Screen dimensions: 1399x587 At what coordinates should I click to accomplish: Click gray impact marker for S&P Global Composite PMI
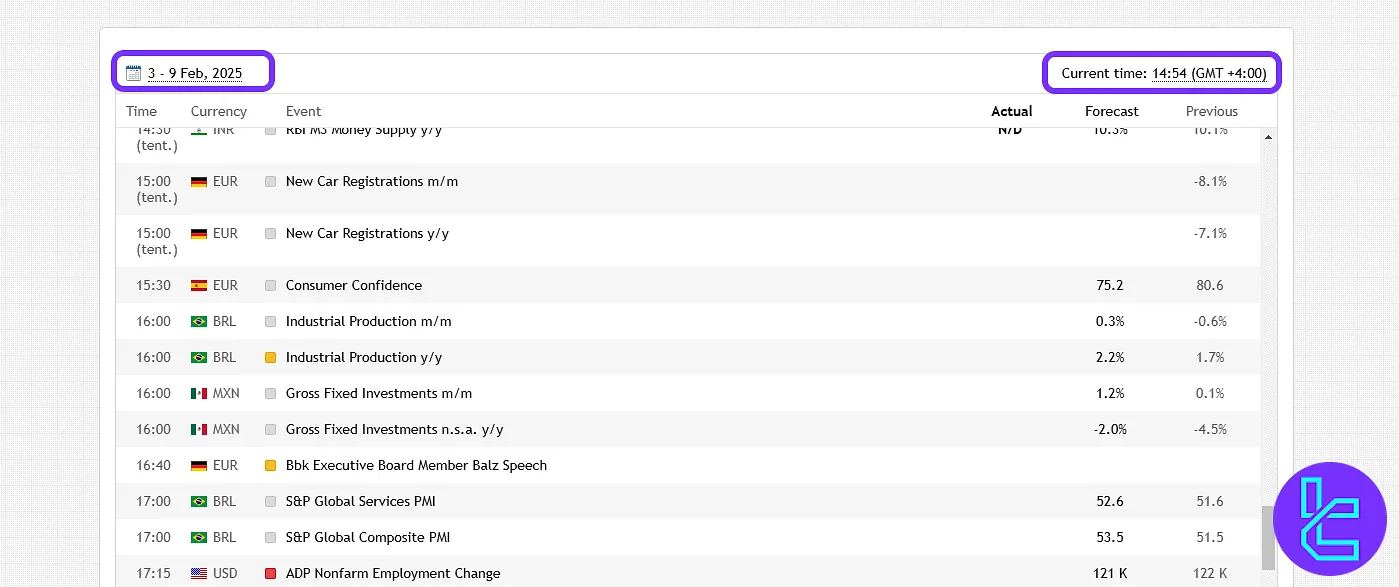[270, 537]
